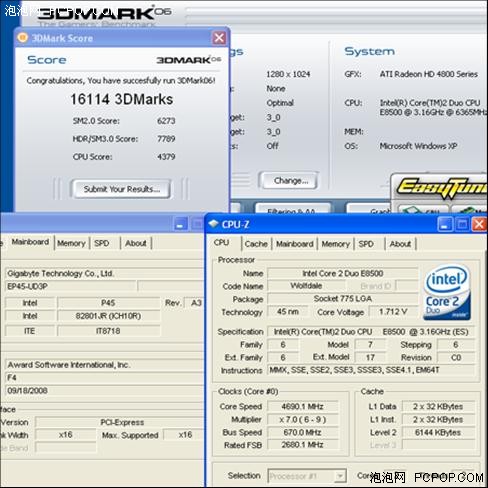The width and height of the screenshot is (488, 488).
Task: Click the System heading in 3DMark
Action: 369,51
